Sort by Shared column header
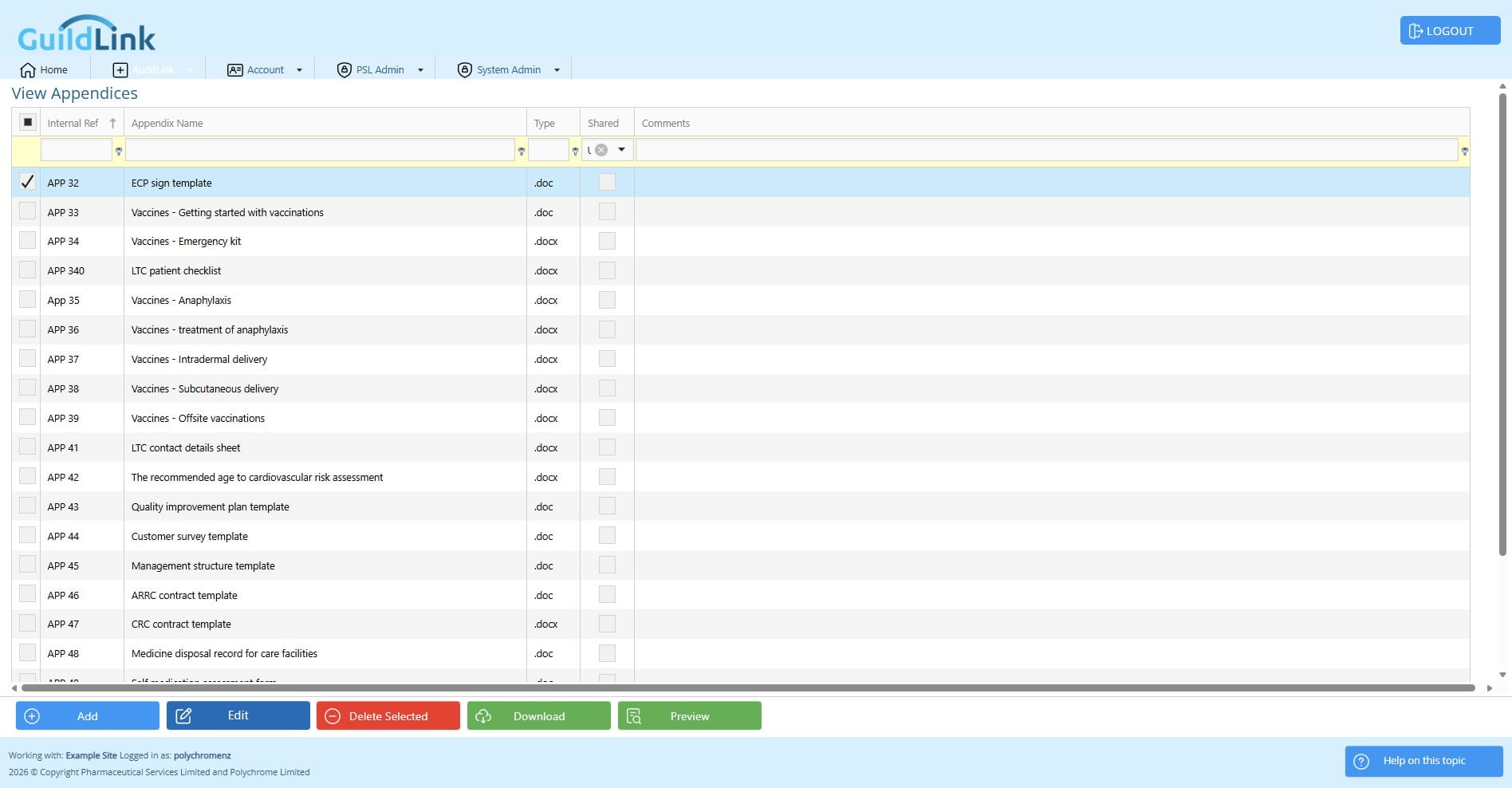 point(603,123)
